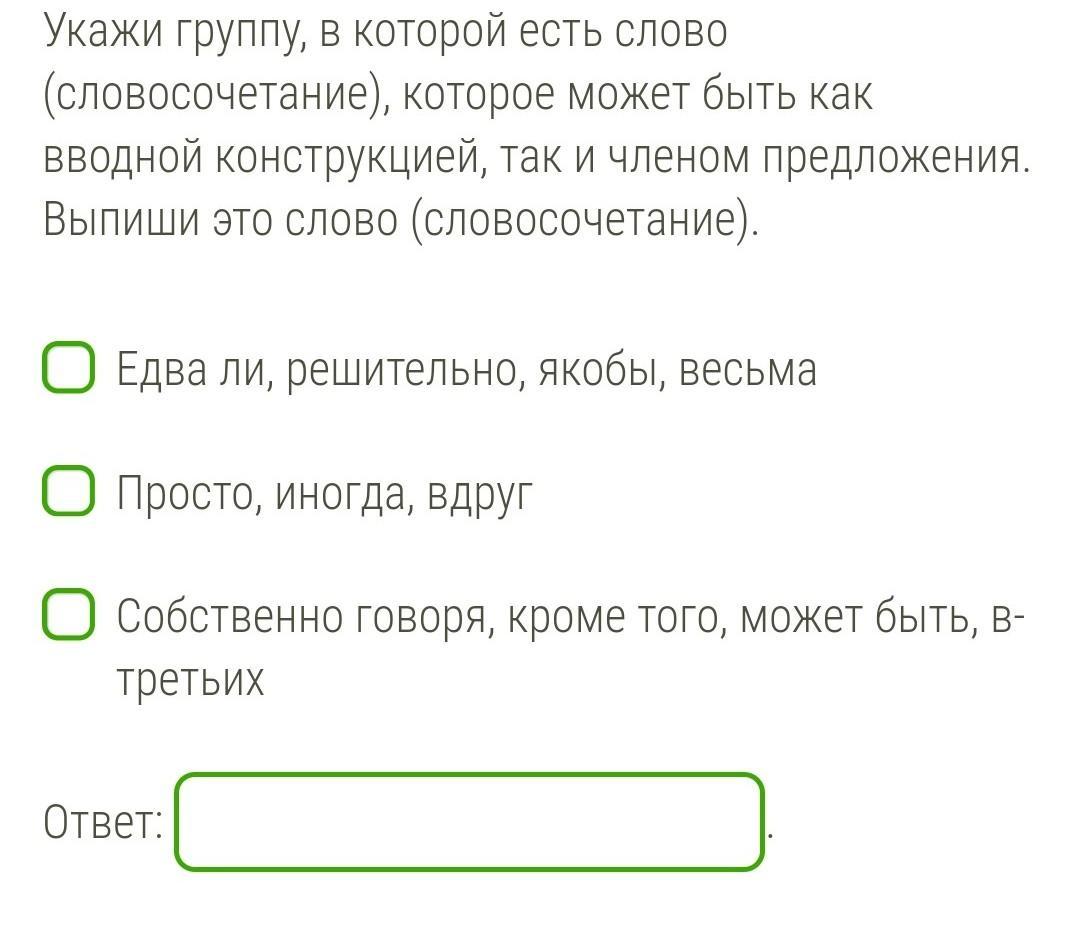Check the "Едва ли, решительно" option checkbox

pyautogui.click(x=69, y=368)
